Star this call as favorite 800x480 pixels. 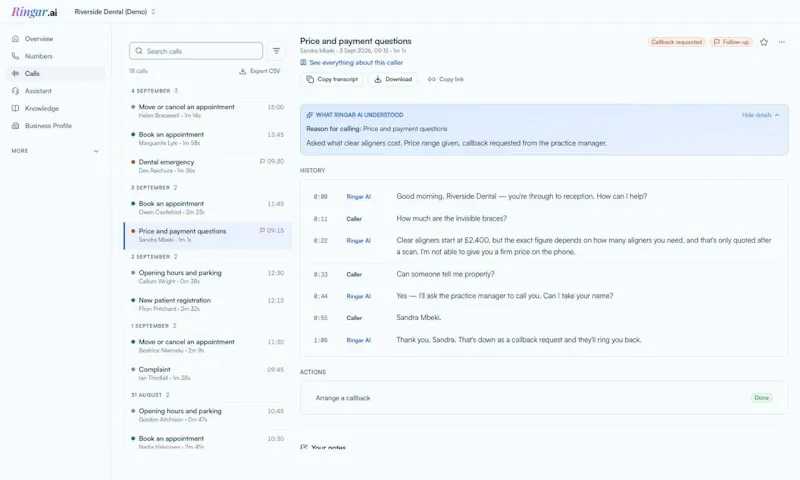[x=764, y=42]
